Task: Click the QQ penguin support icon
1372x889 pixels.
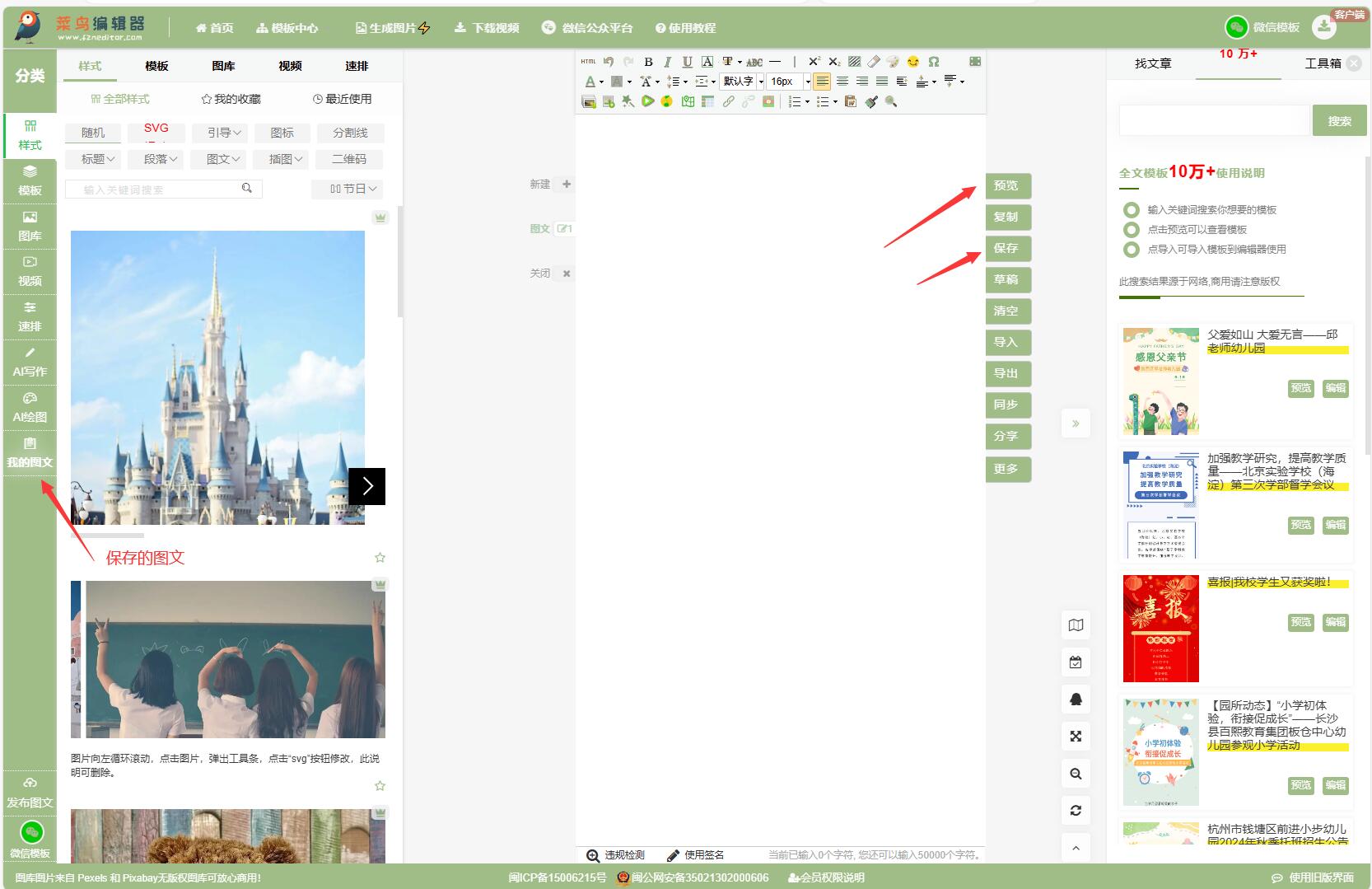Action: (1076, 700)
